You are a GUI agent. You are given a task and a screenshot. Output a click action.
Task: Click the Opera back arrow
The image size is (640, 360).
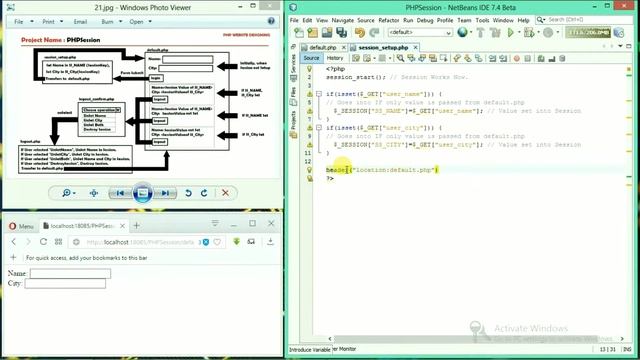pyautogui.click(x=13, y=242)
